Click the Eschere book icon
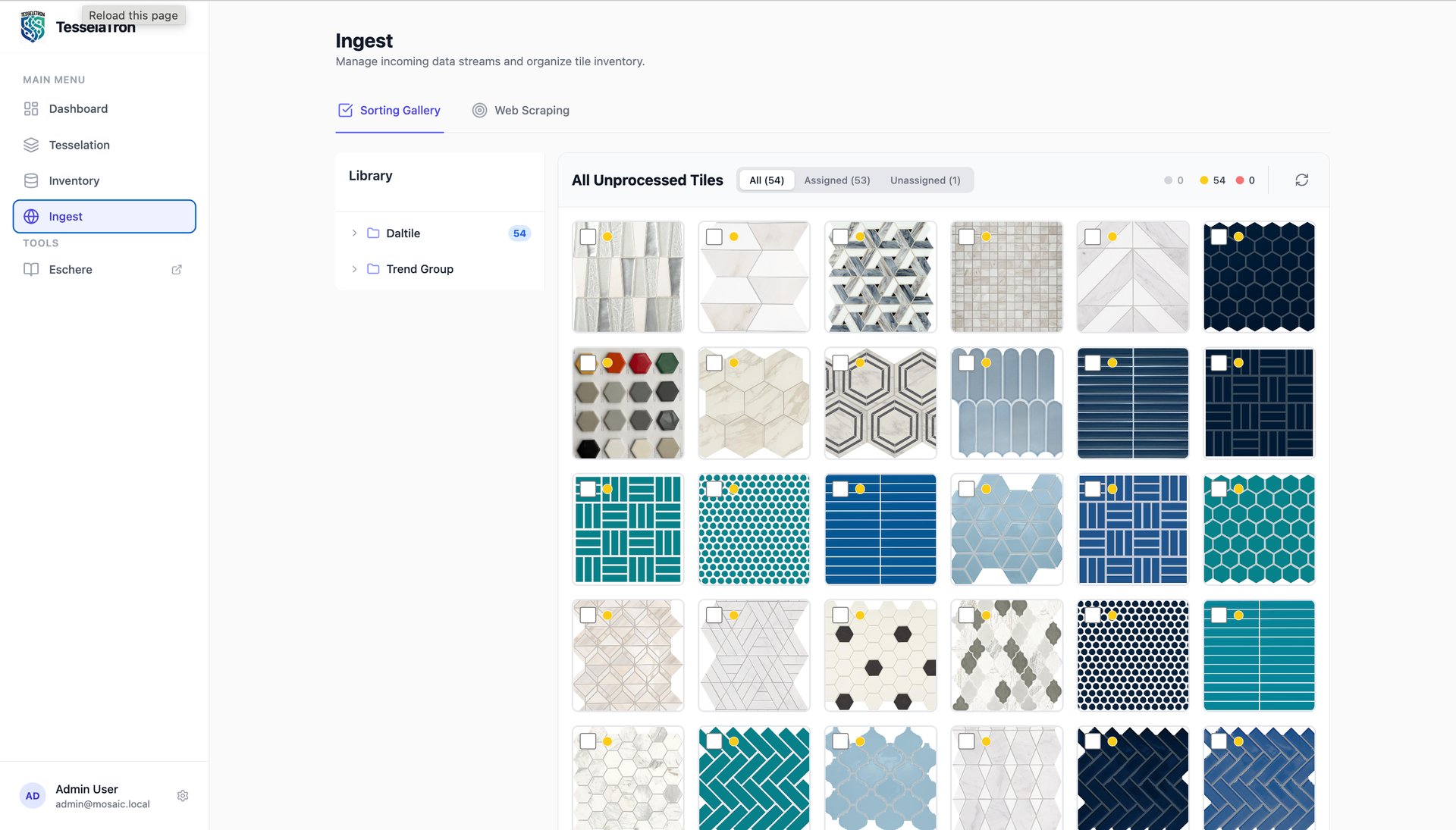This screenshot has width=1456, height=830. click(x=31, y=270)
